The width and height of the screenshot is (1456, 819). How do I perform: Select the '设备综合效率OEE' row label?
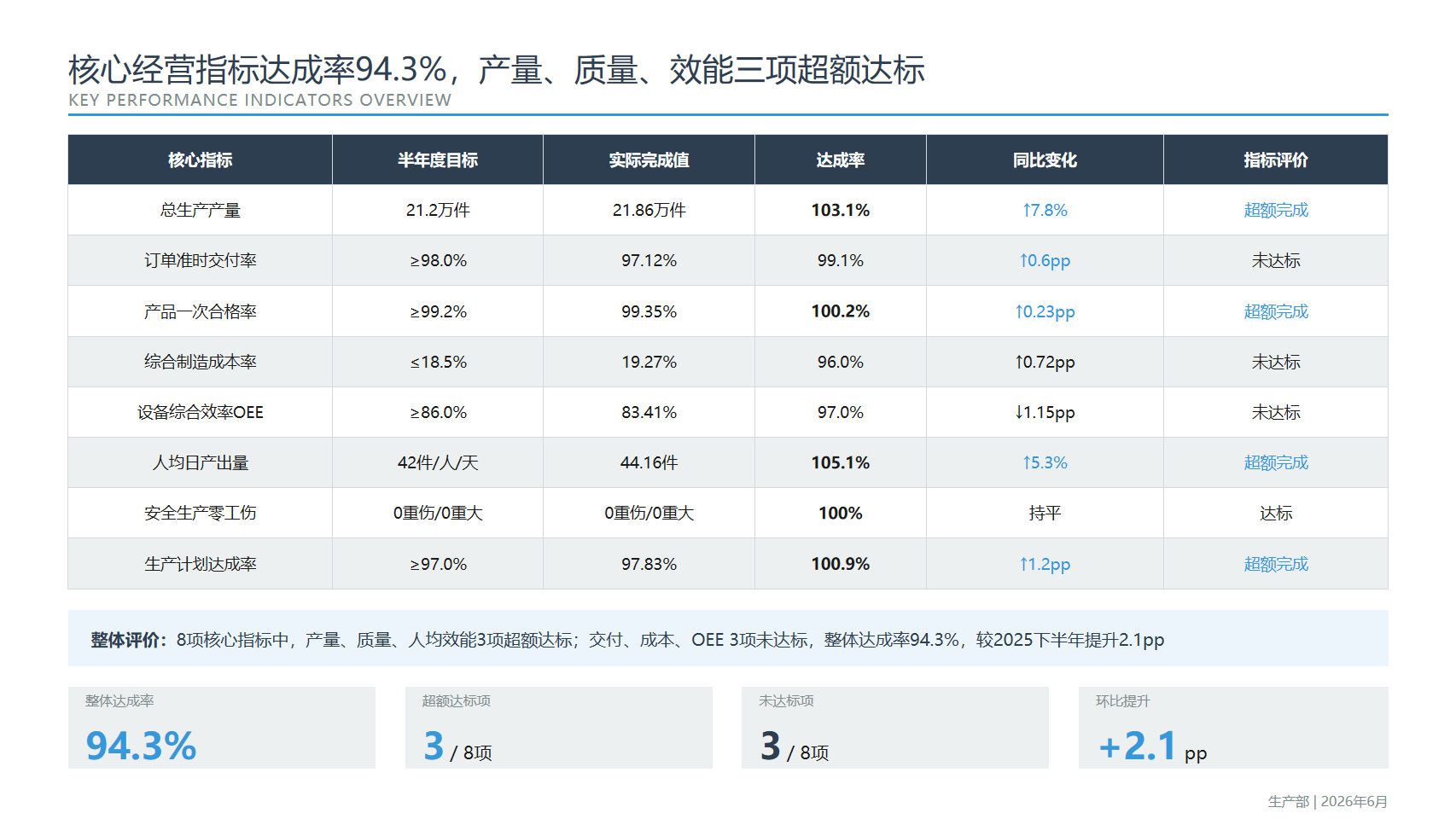pos(201,412)
